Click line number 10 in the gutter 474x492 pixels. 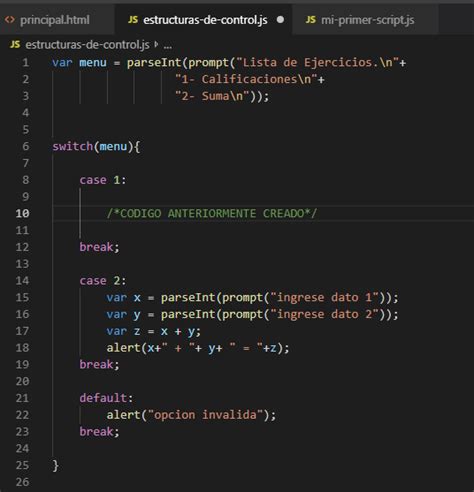(22, 213)
